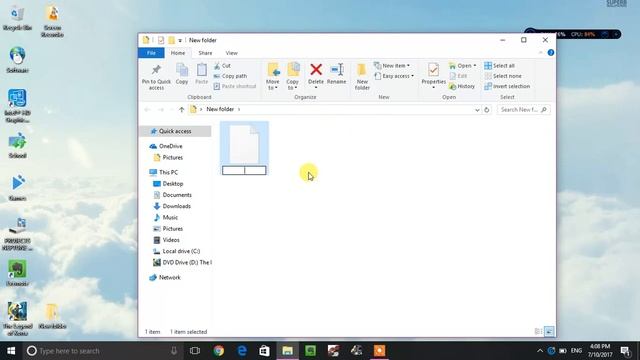The height and width of the screenshot is (360, 640).
Task: Click the Back navigation arrow
Action: pyautogui.click(x=148, y=109)
